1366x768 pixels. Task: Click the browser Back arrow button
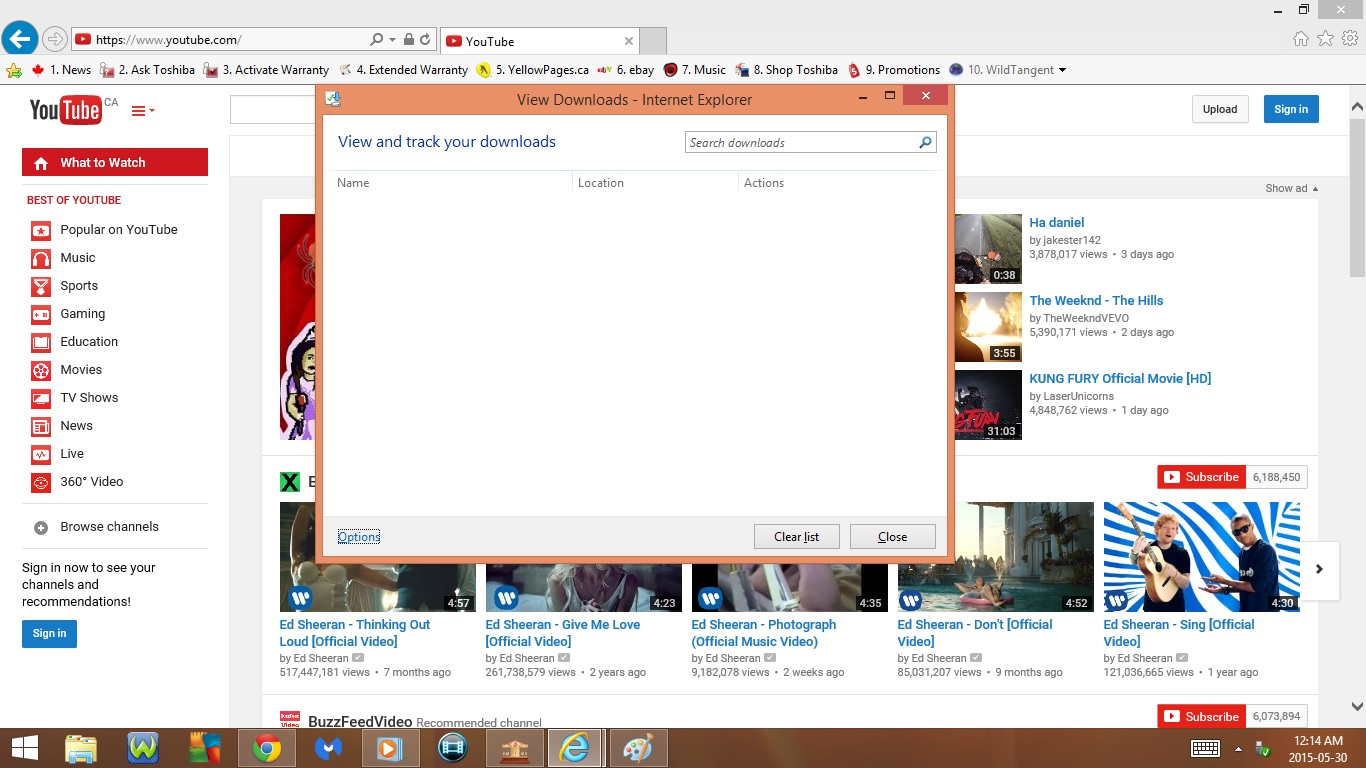click(19, 39)
